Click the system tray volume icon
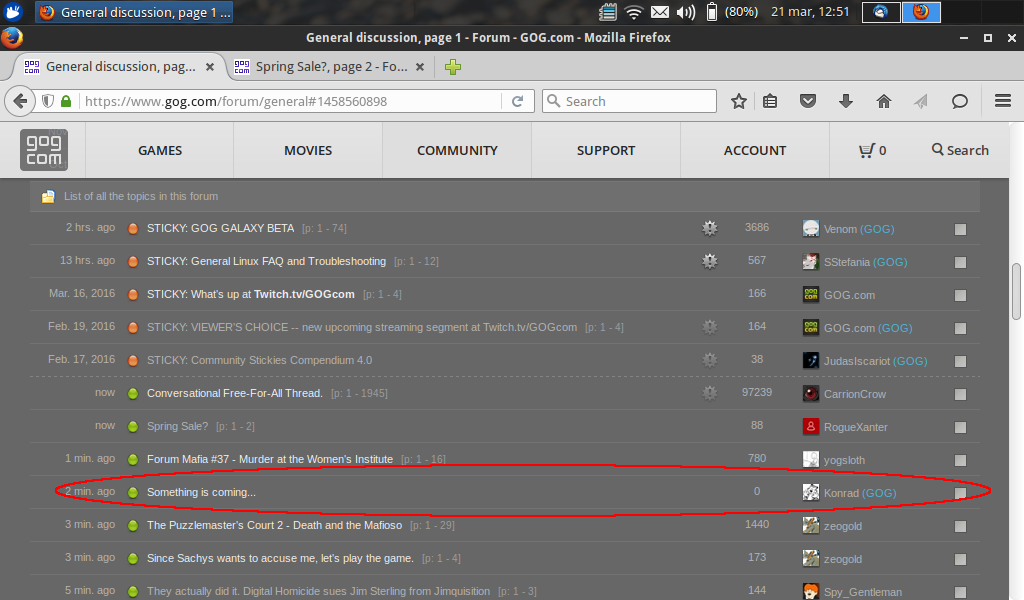The width and height of the screenshot is (1024, 600). click(x=686, y=12)
